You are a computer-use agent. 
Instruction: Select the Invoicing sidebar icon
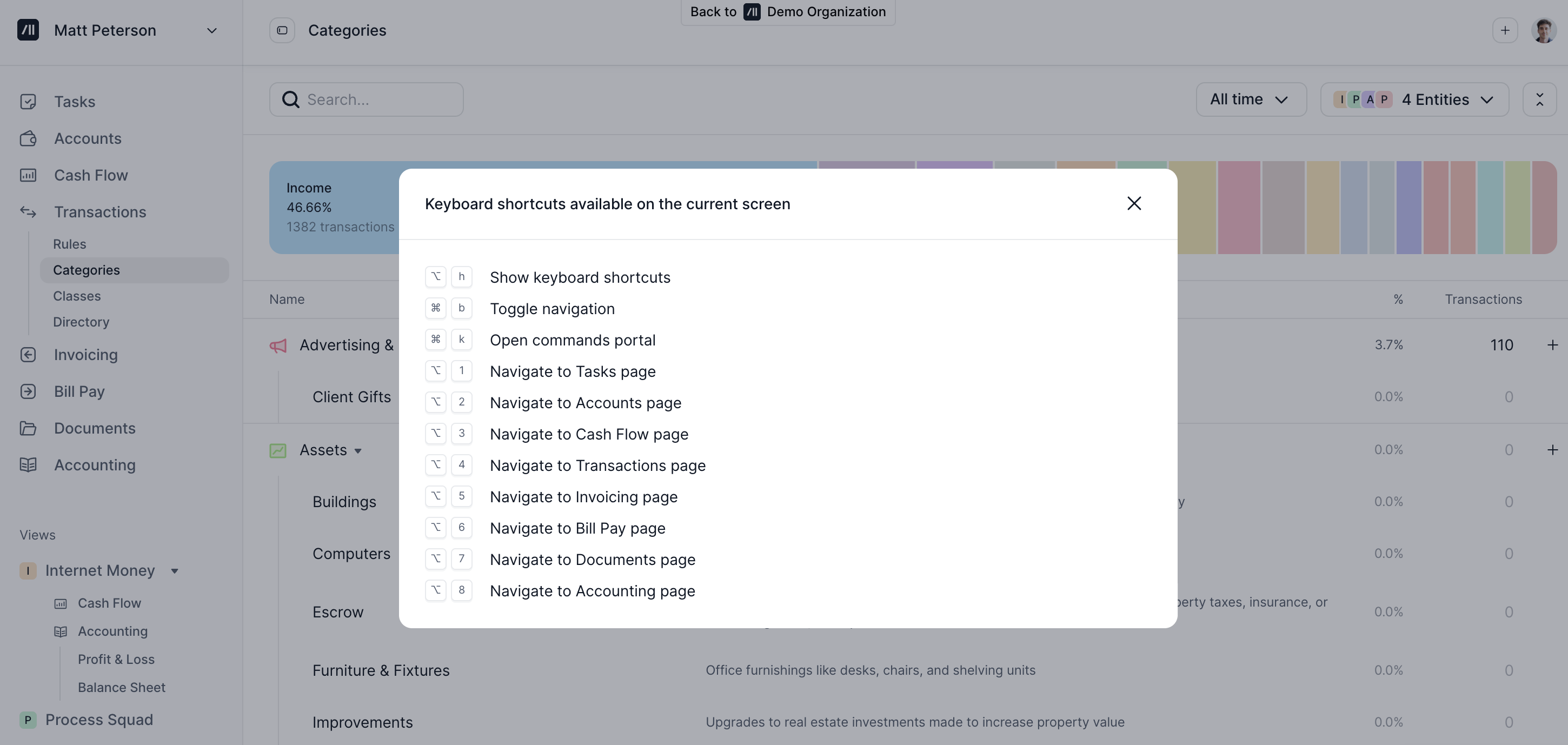tap(28, 354)
